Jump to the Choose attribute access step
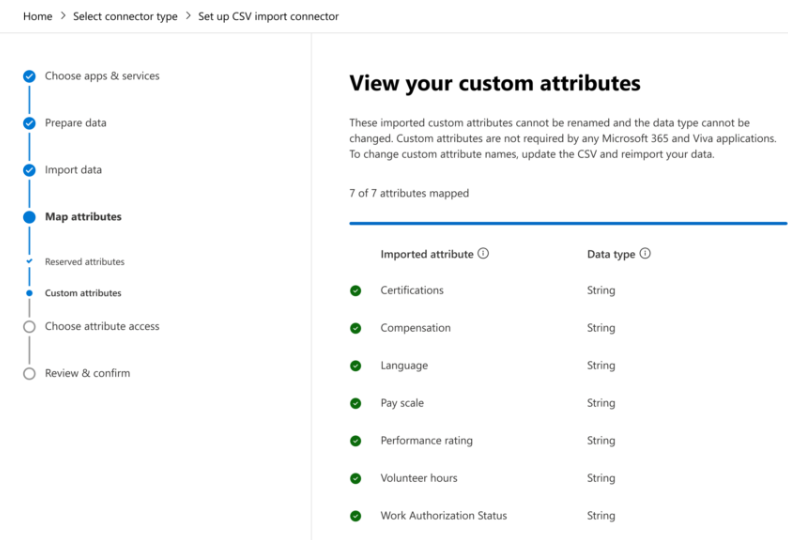This screenshot has height=540, width=788. pos(101,326)
